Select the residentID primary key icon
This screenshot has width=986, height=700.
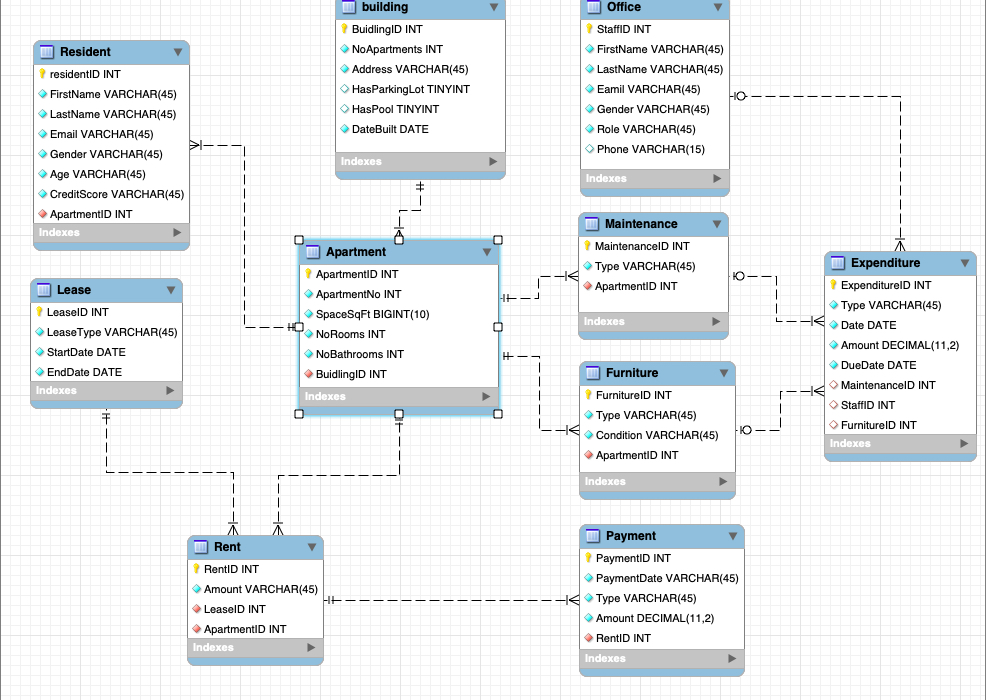point(42,74)
